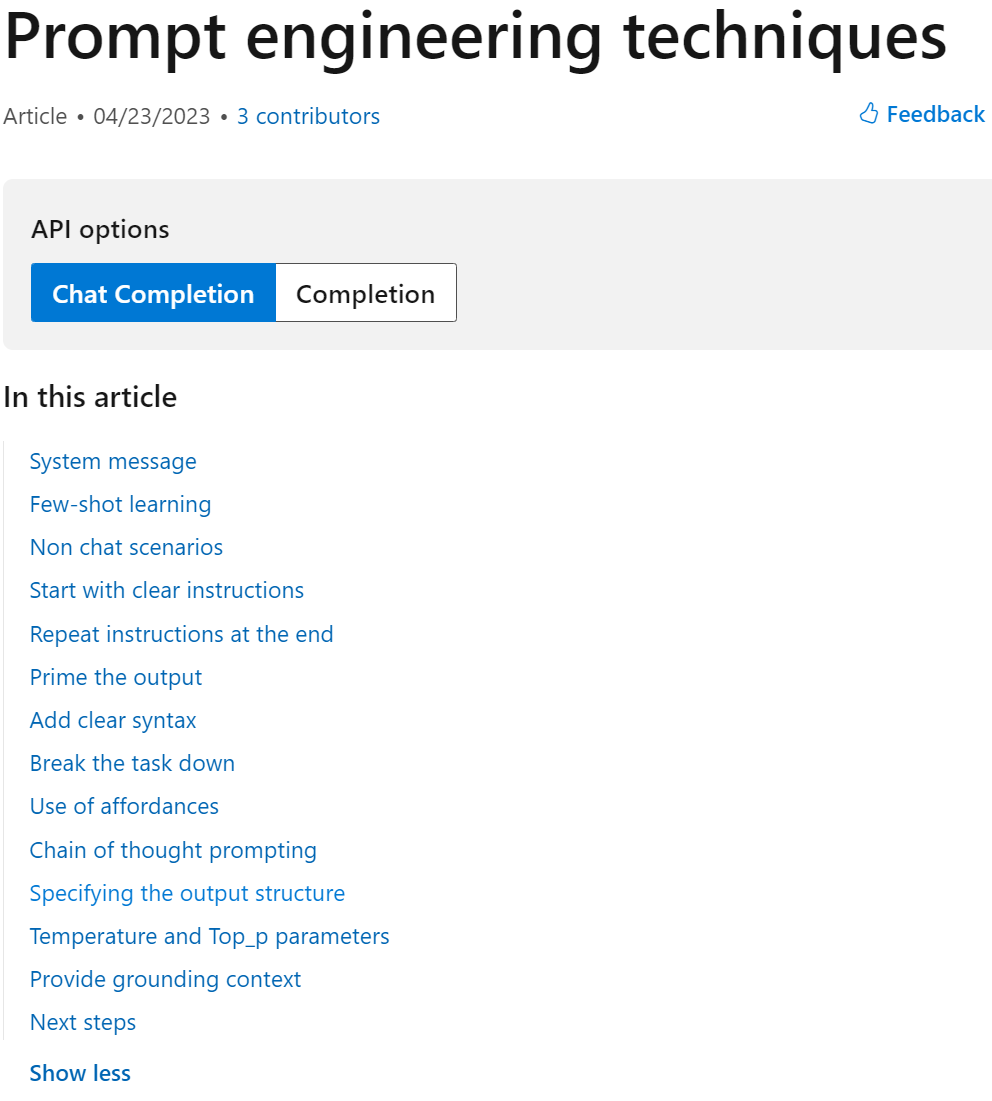Navigate to Non chat scenarios

click(126, 547)
